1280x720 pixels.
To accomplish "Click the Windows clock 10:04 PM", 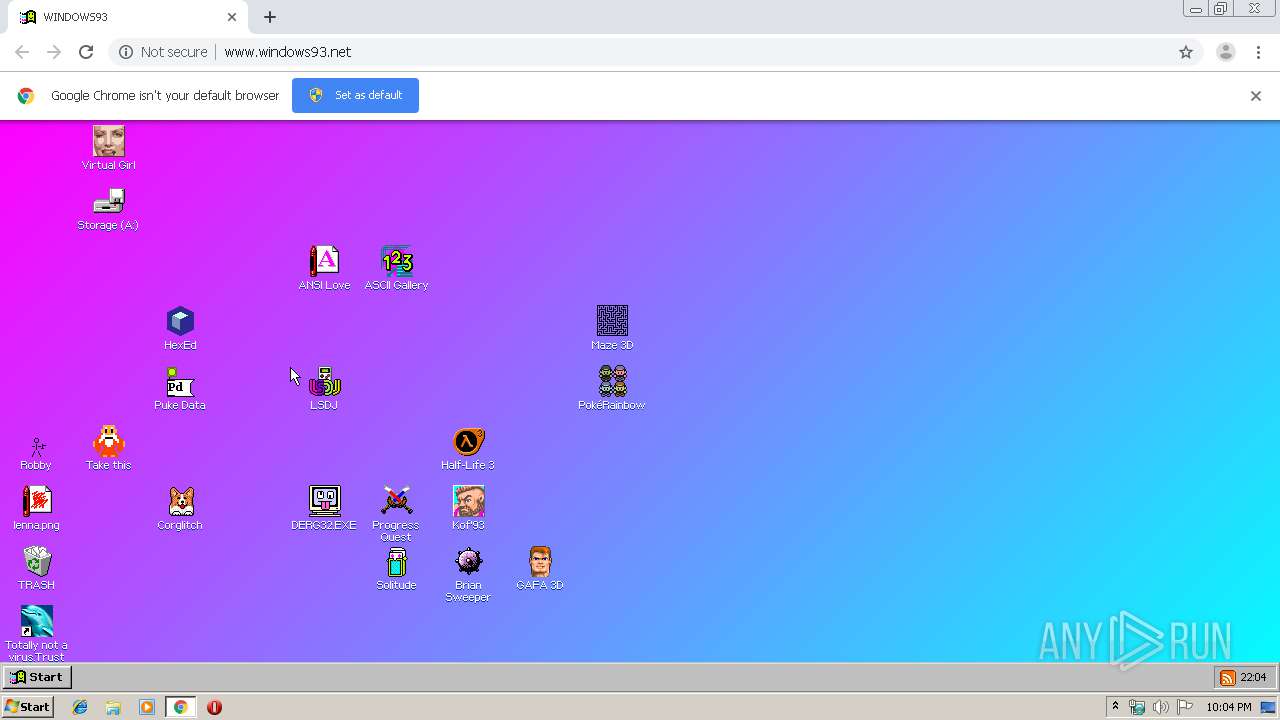I will (1229, 707).
